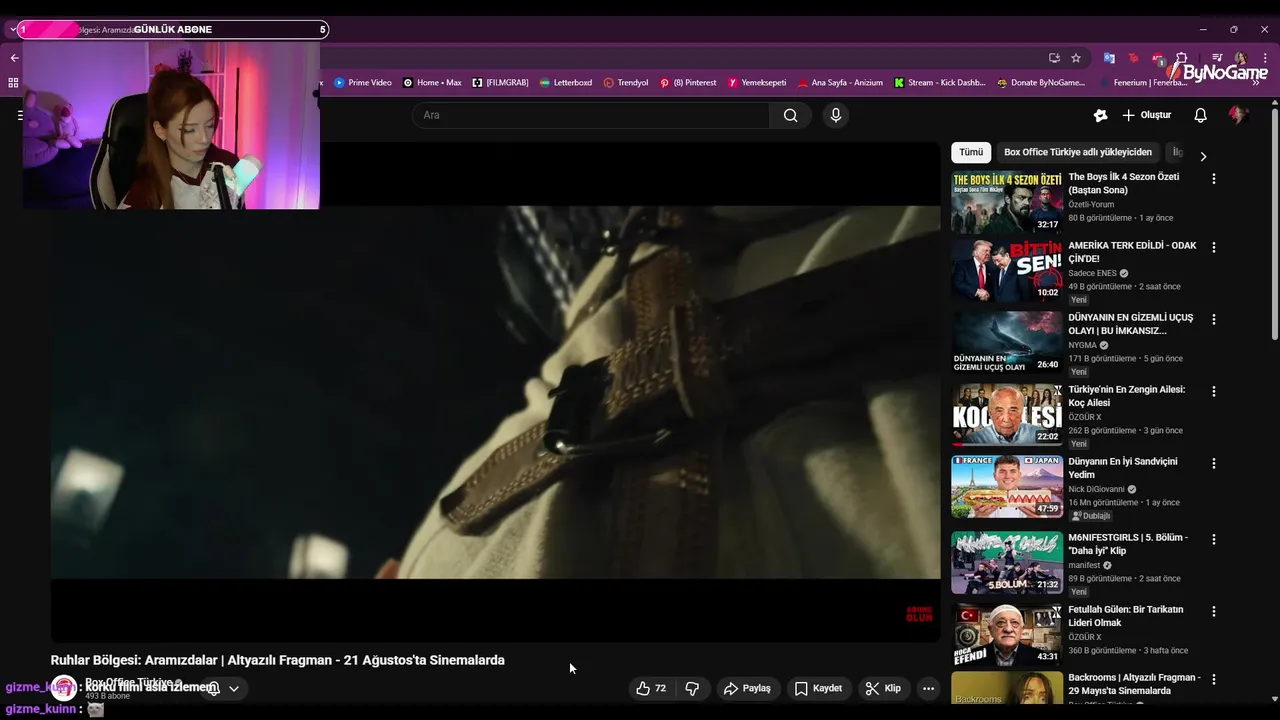
Task: Like the video showing 72 likes
Action: 651,688
